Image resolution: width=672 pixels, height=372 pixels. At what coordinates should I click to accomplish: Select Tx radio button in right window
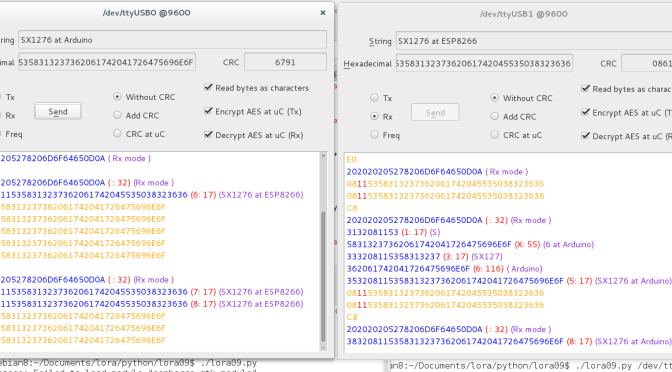[375, 98]
